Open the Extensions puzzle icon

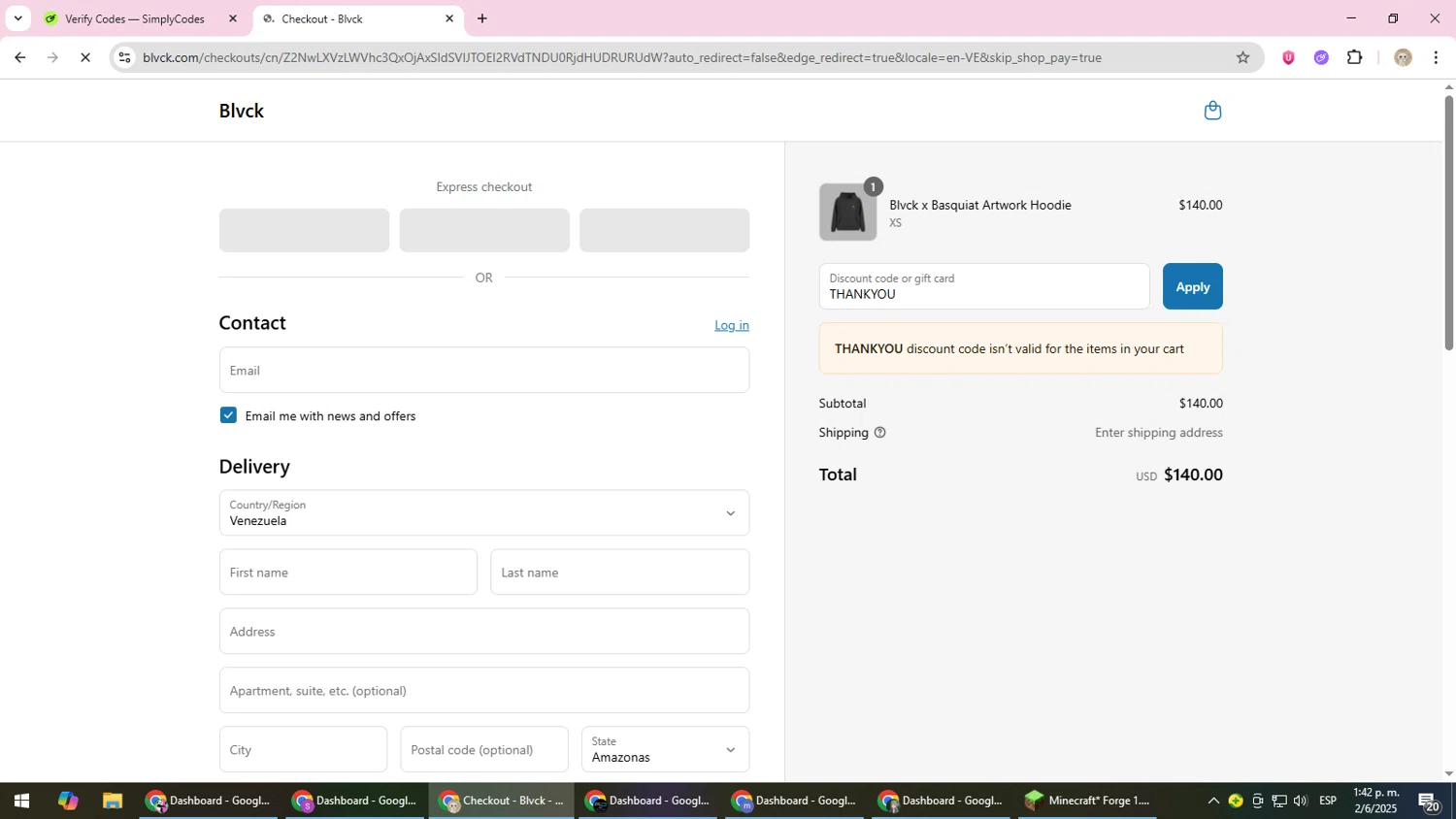[1355, 57]
